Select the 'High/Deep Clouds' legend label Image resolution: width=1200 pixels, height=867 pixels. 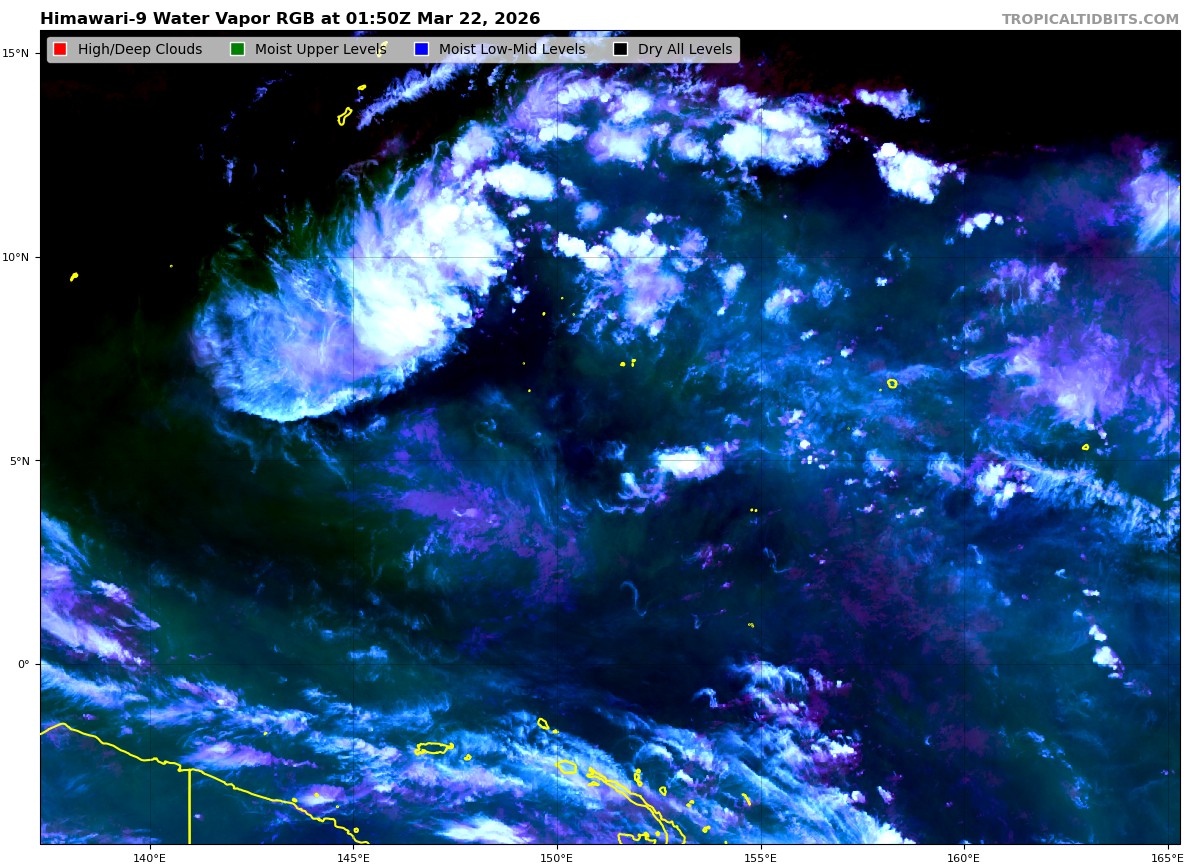(140, 50)
